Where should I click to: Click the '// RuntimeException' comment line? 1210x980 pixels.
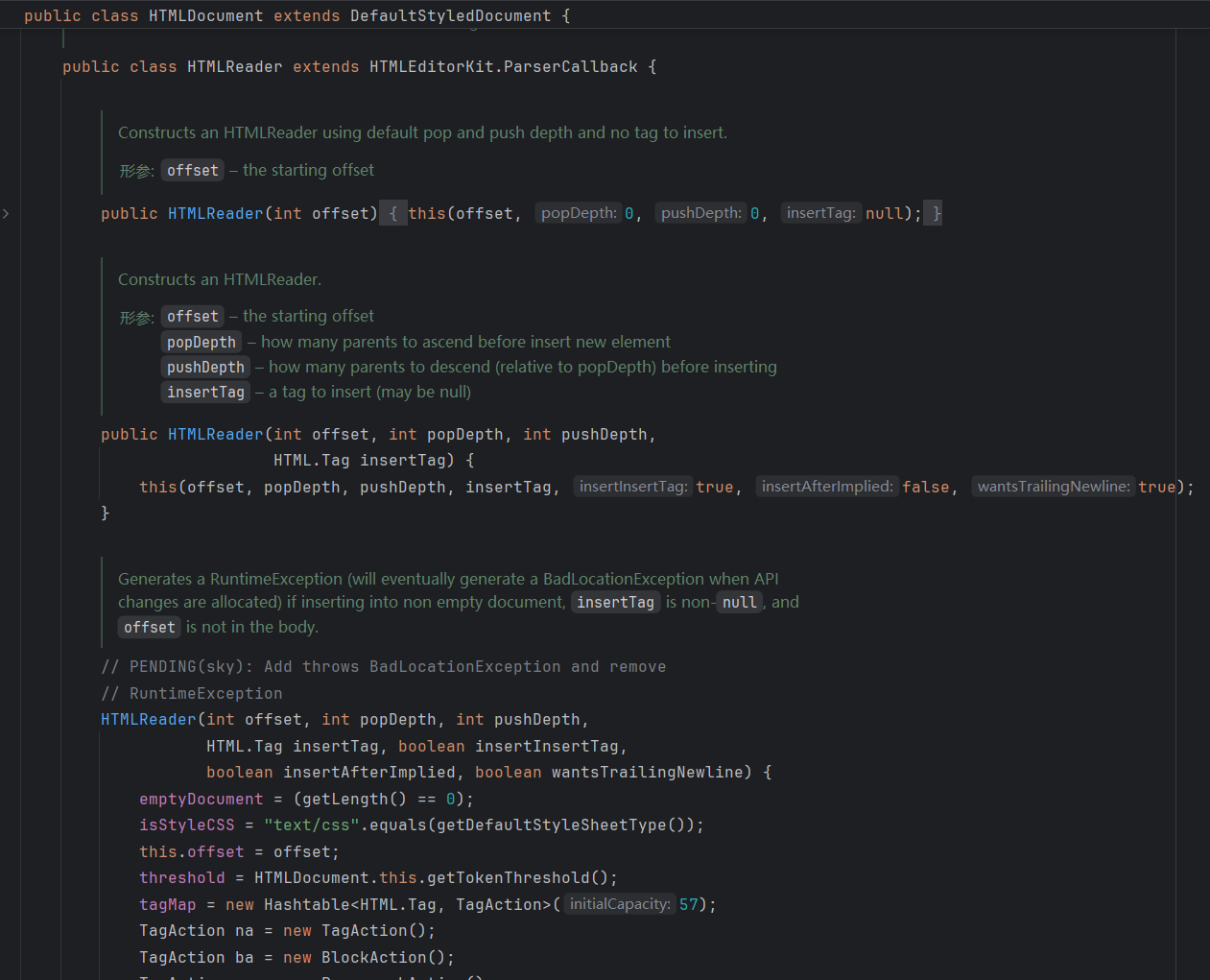pyautogui.click(x=192, y=693)
